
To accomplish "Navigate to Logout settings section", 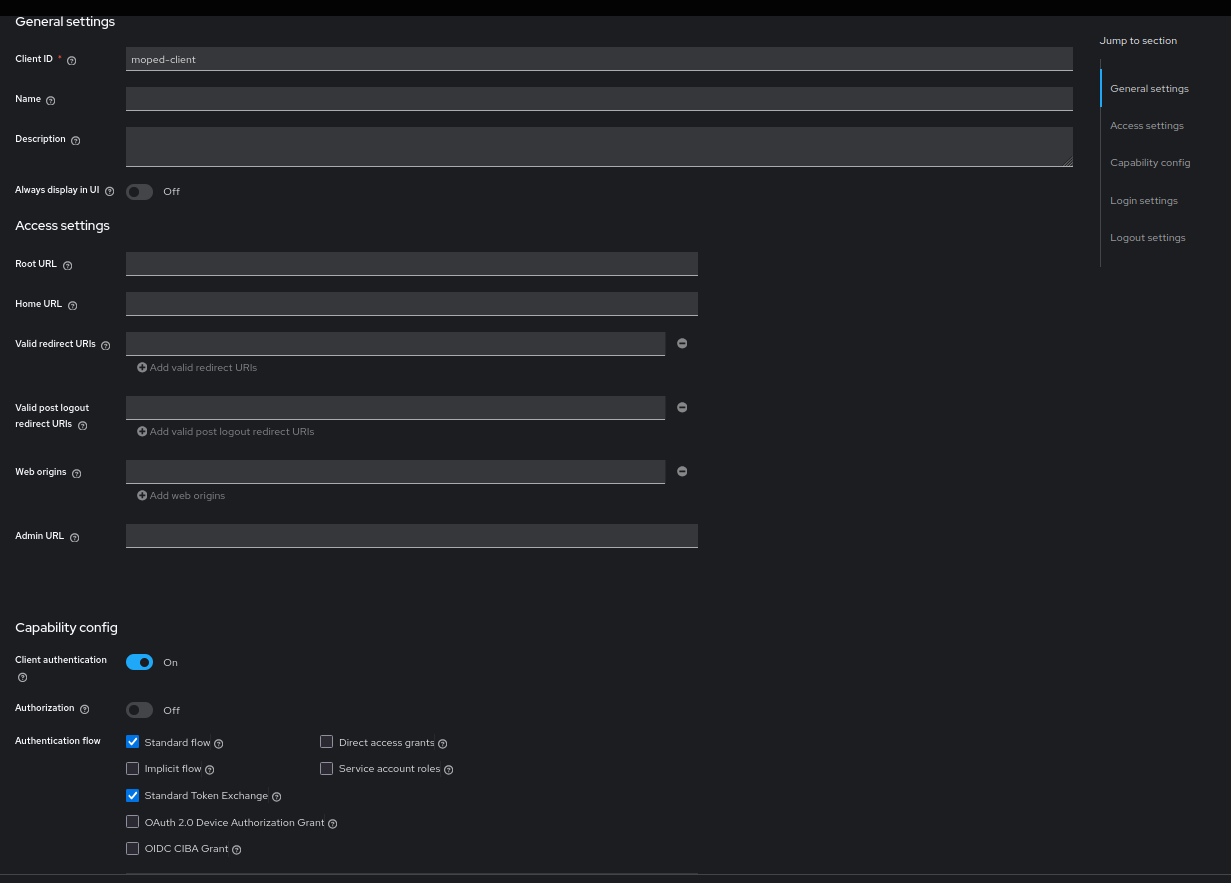I will 1147,237.
